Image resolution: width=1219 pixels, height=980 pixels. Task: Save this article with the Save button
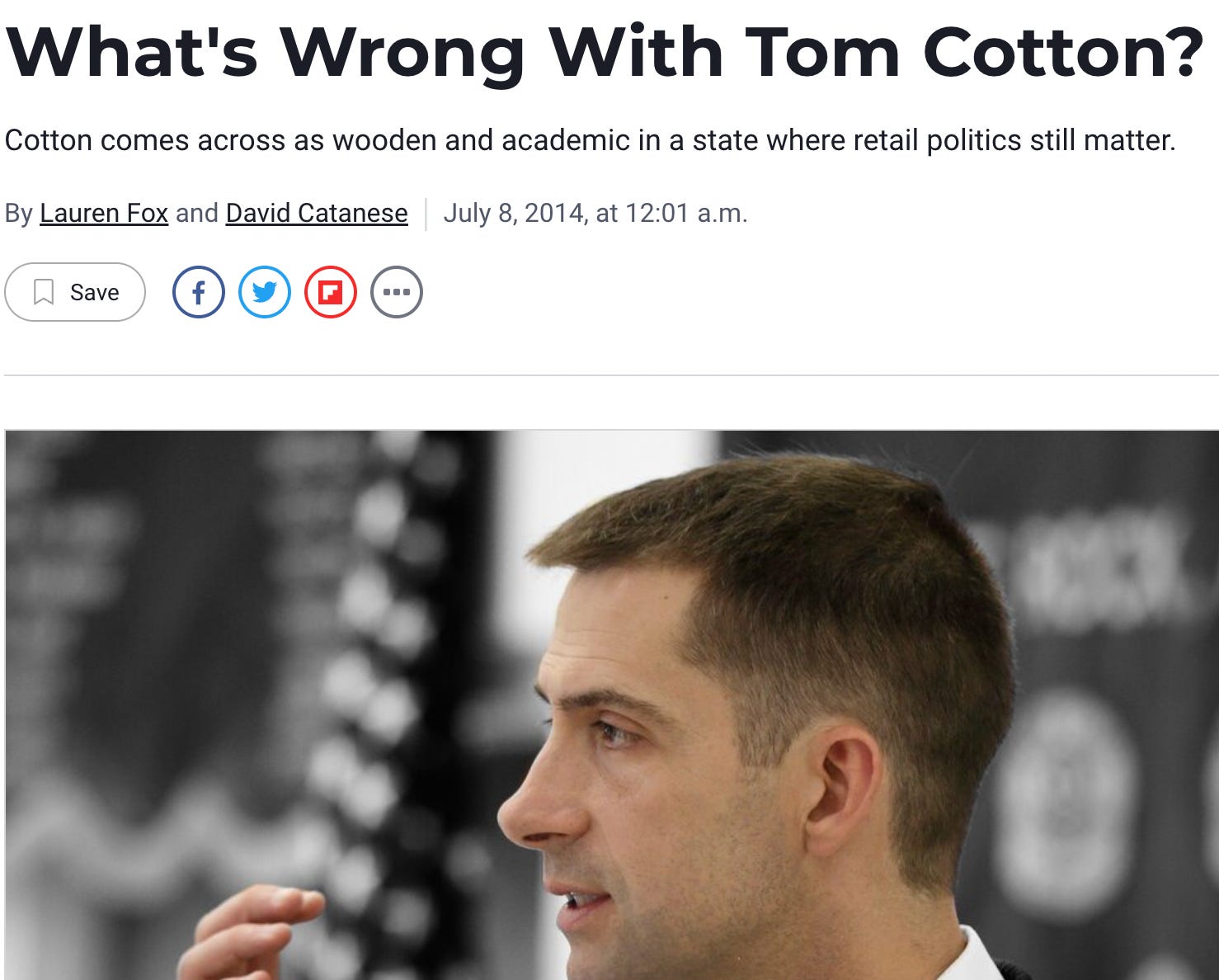pos(75,292)
